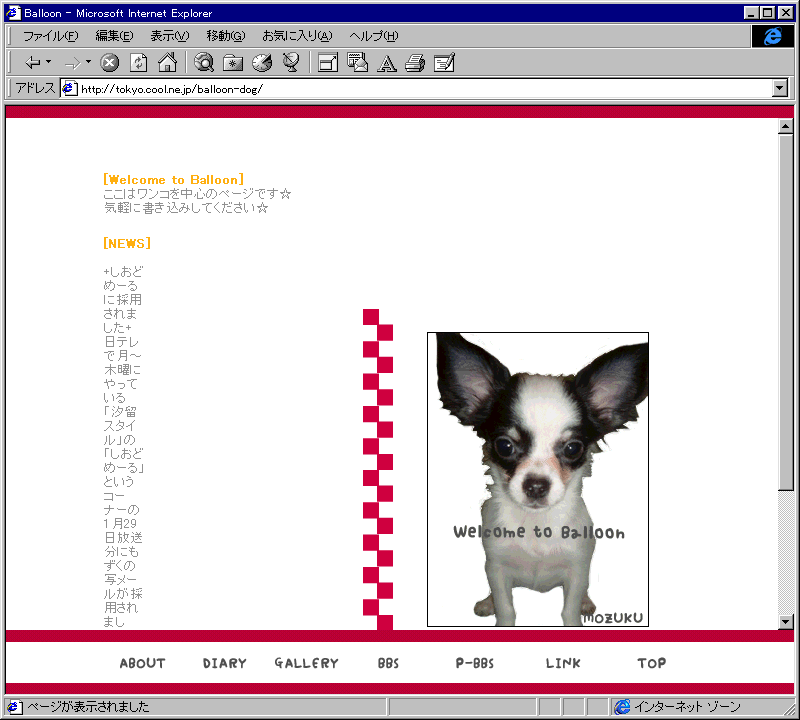Go back with the Back arrow button
Viewport: 800px width, 720px height.
(x=33, y=63)
